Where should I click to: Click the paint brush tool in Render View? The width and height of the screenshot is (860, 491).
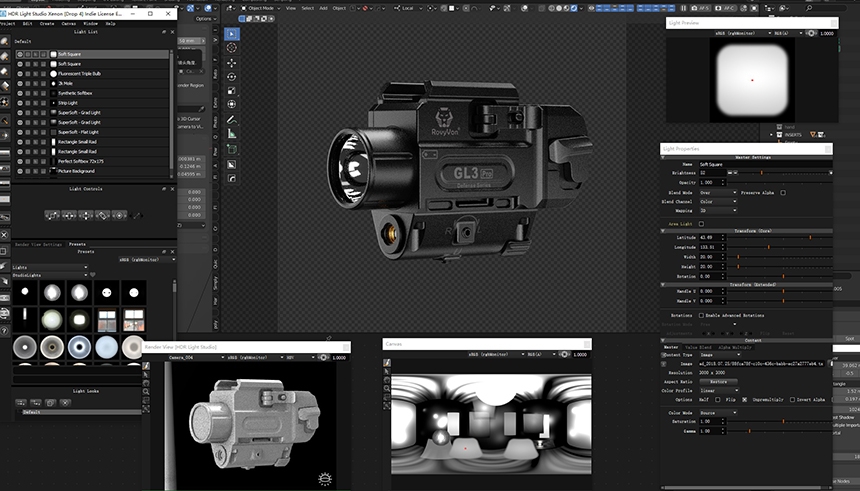click(146, 366)
